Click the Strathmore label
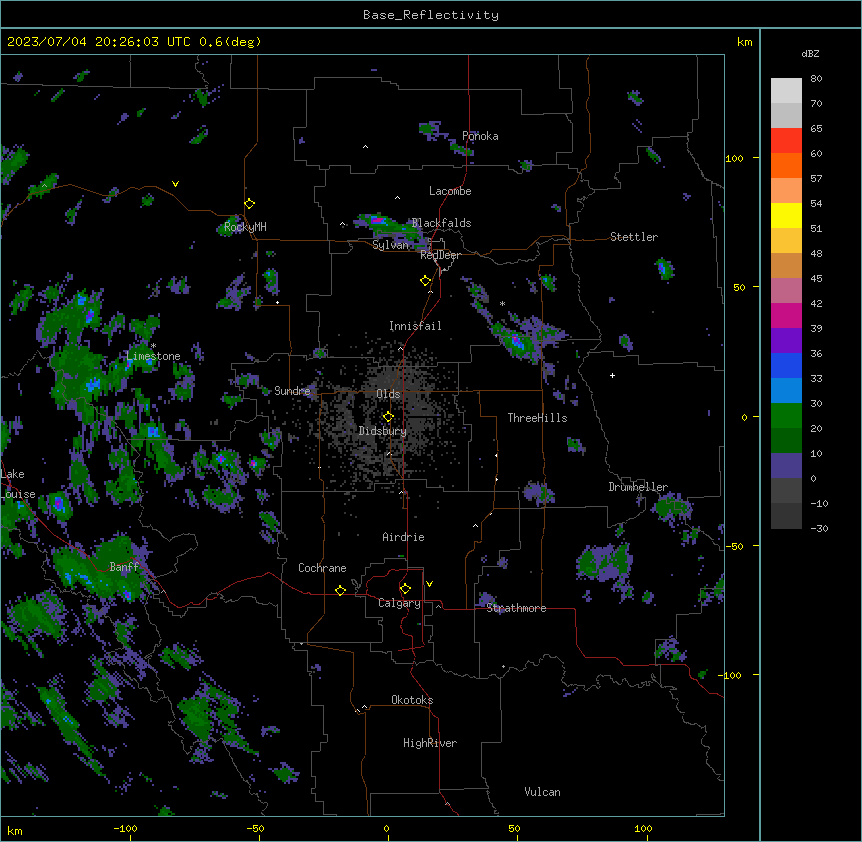Screen dimensions: 862x842 tap(516, 608)
